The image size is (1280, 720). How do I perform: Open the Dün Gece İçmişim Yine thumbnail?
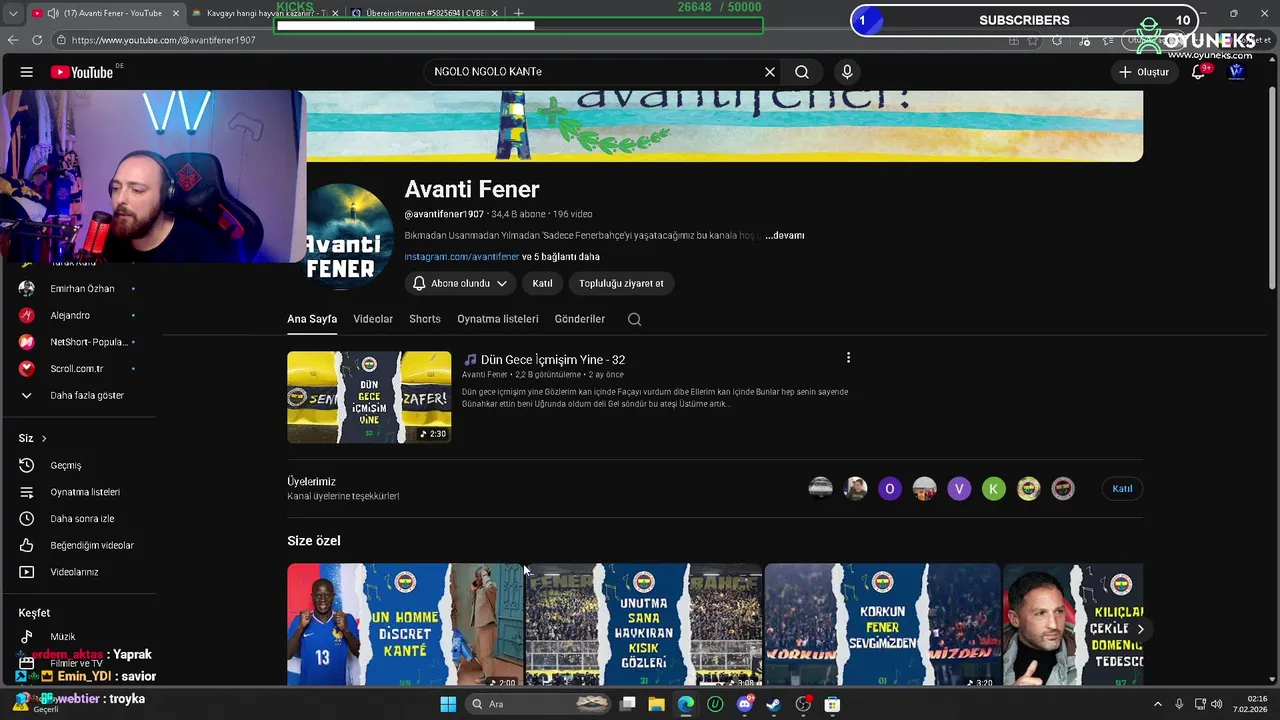click(369, 397)
